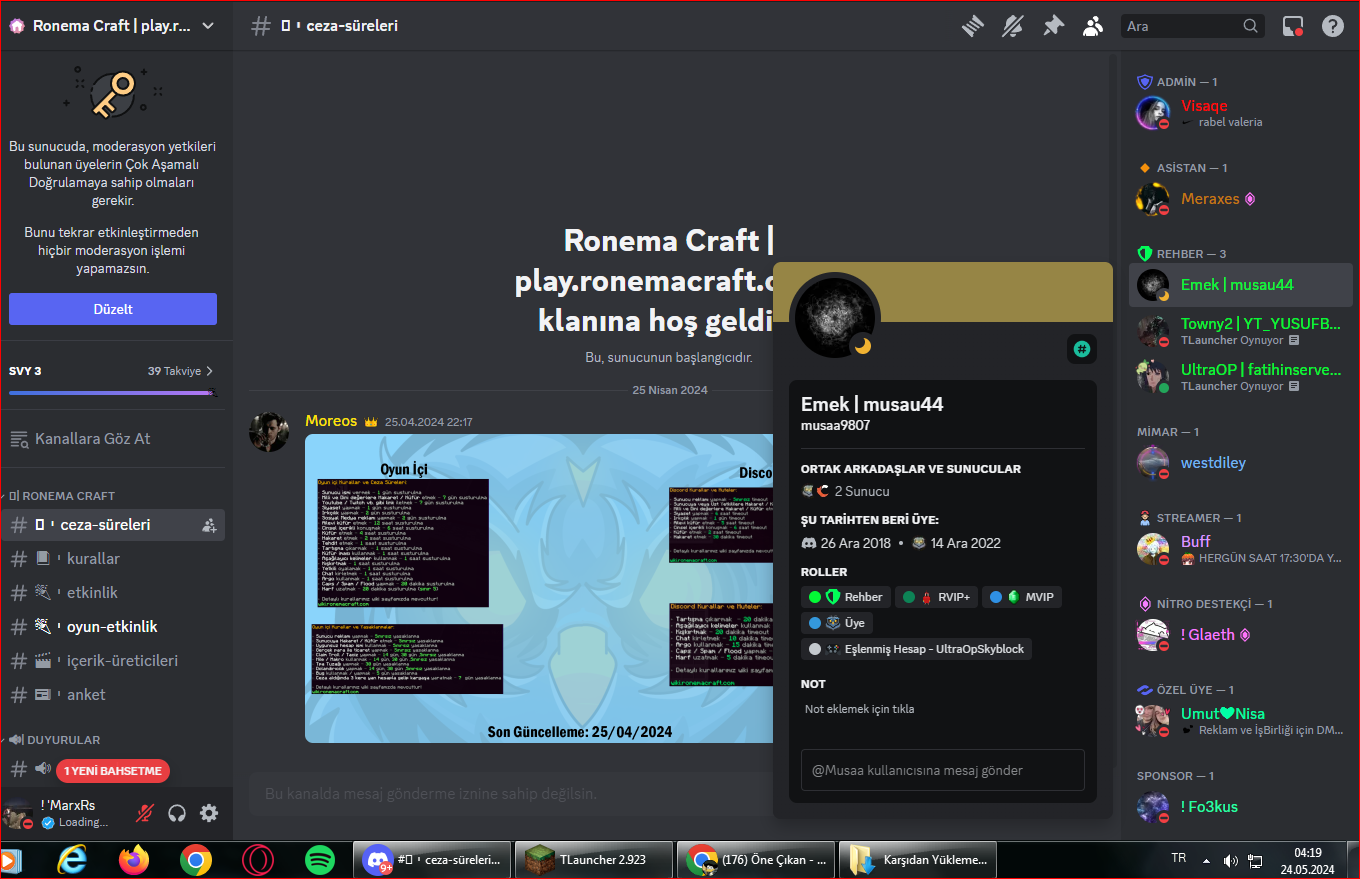
Task: Open server boosts via 39 Takviye chevron
Action: (x=209, y=371)
